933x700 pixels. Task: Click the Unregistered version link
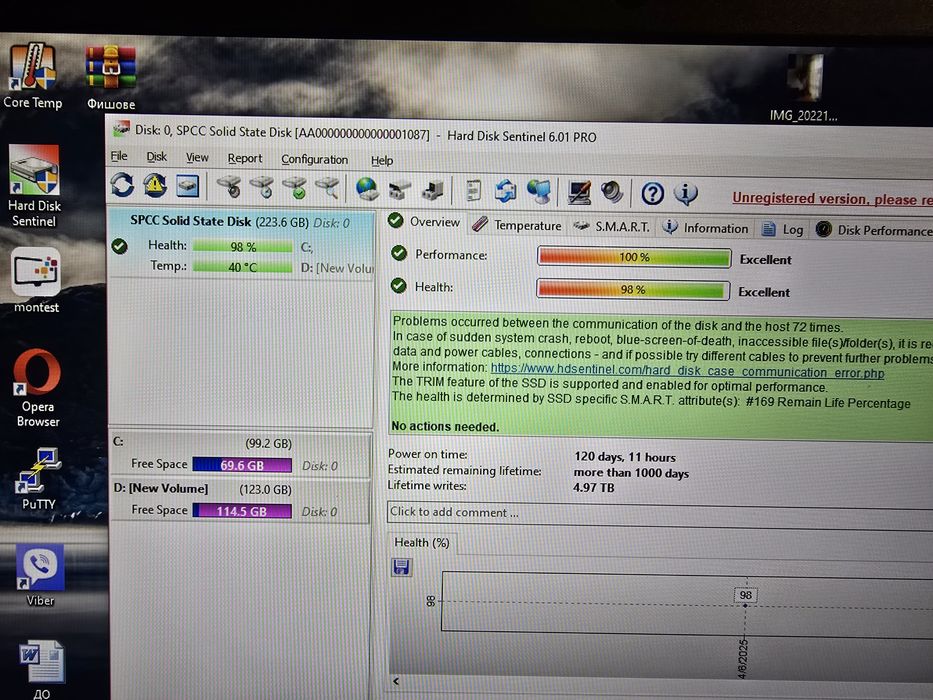tap(832, 199)
